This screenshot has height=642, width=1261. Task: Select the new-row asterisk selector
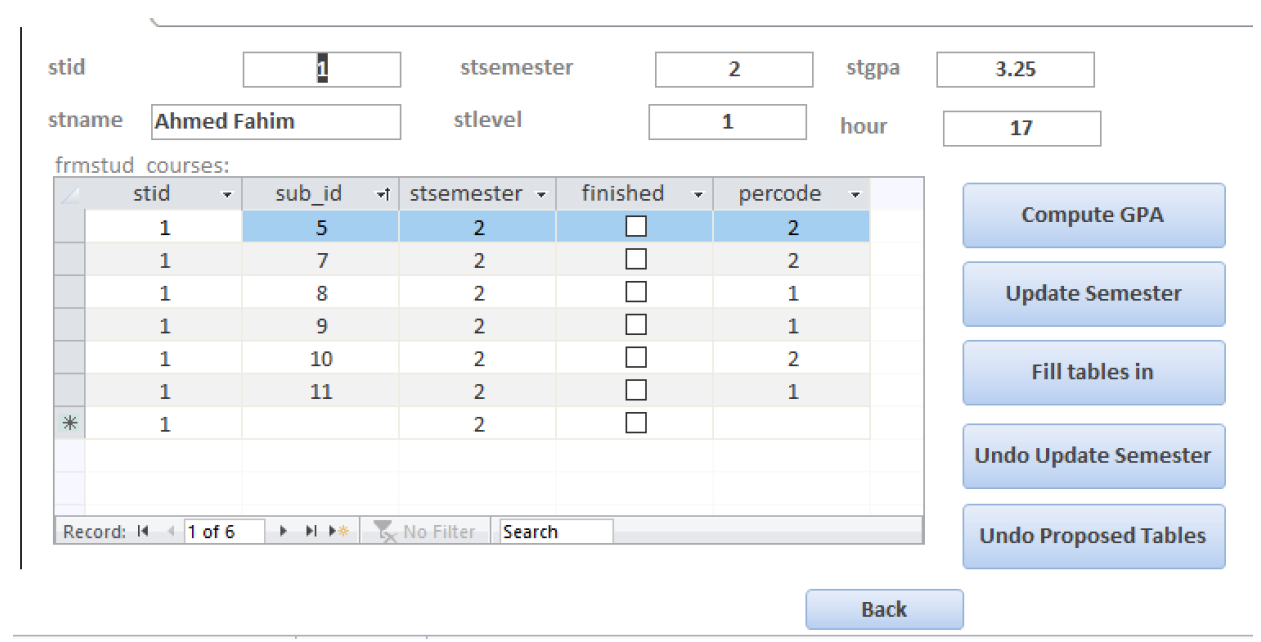tap(70, 424)
